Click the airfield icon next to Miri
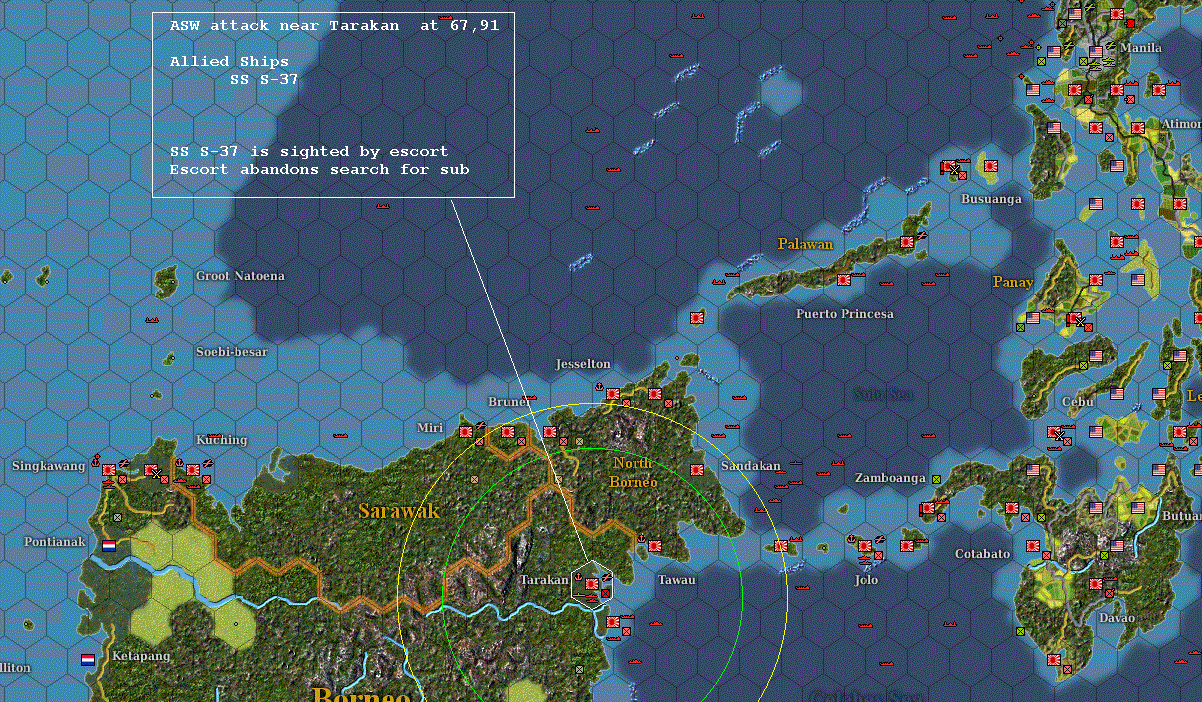 click(x=481, y=425)
